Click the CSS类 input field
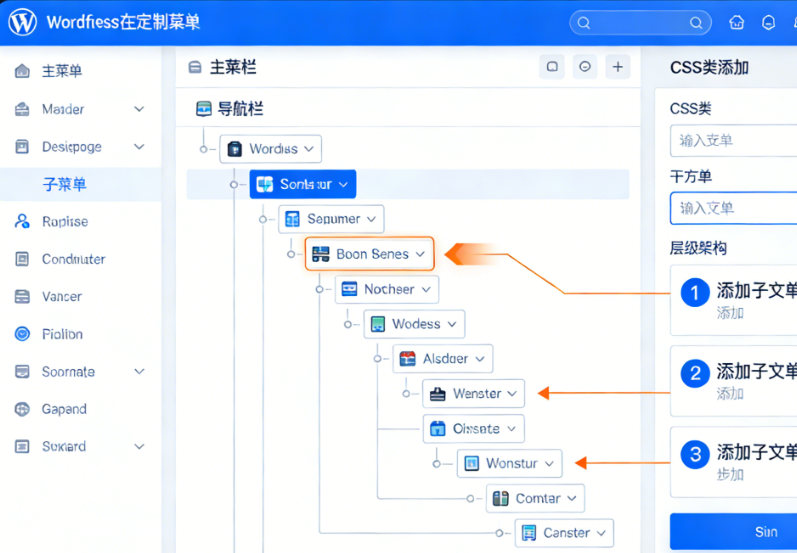This screenshot has width=797, height=553. tap(733, 141)
